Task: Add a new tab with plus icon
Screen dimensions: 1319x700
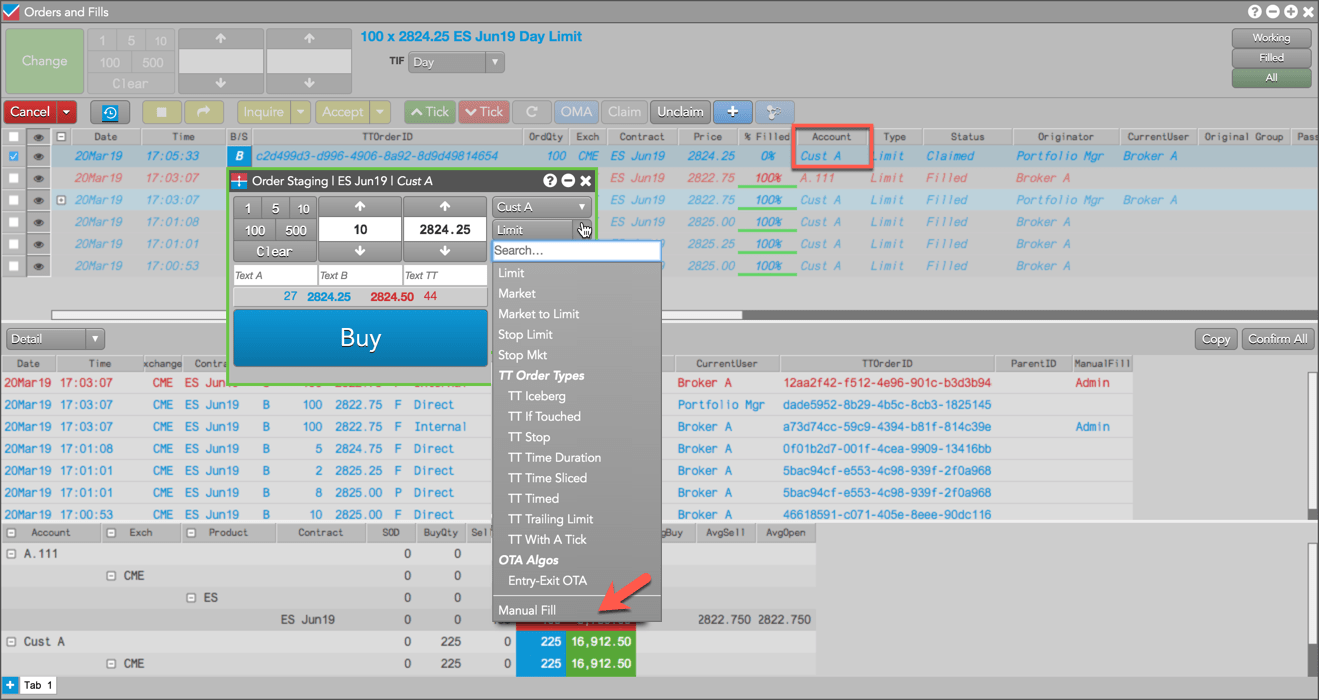Action: click(x=11, y=685)
